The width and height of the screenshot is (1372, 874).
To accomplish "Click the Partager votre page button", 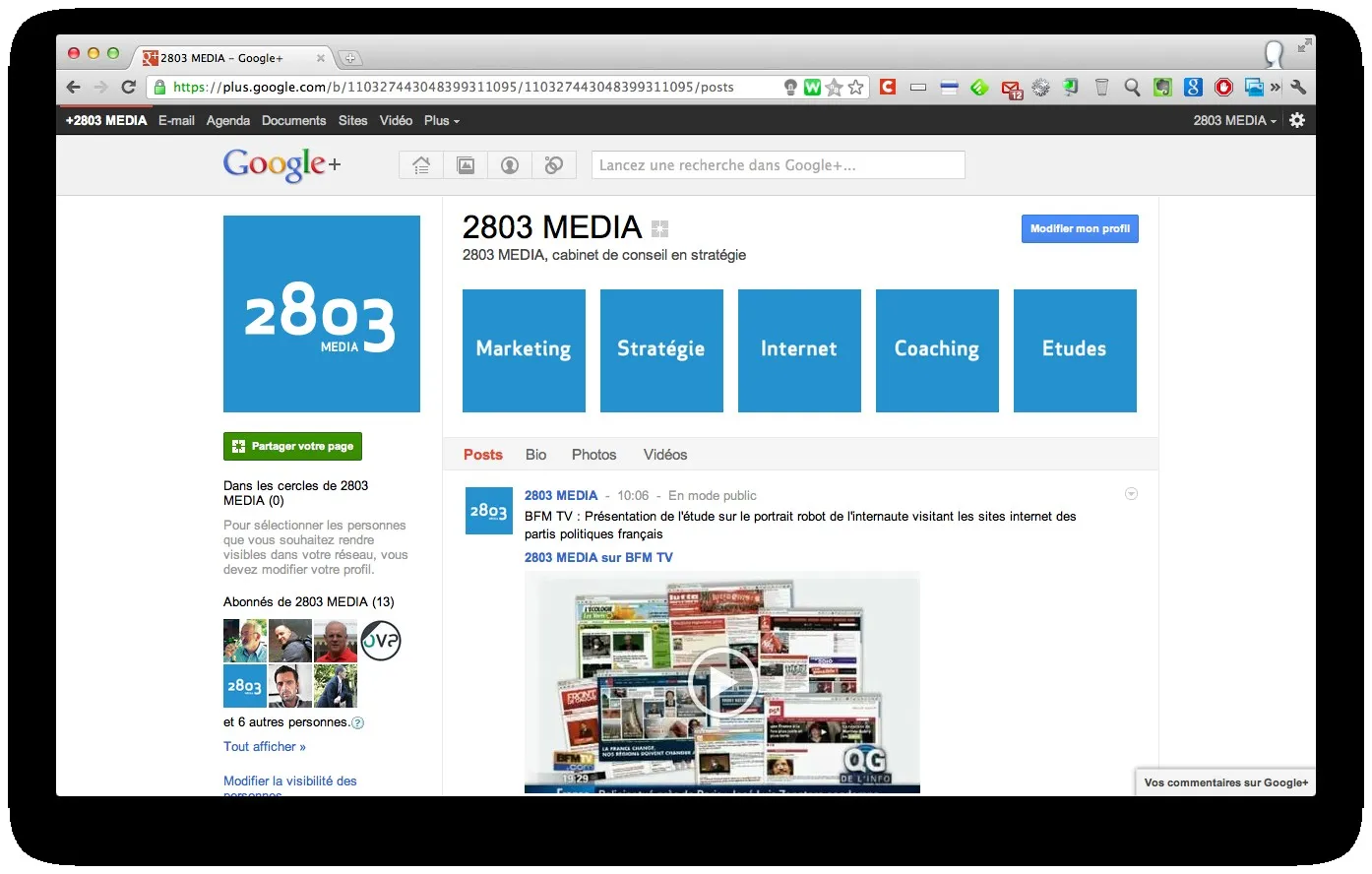I will pyautogui.click(x=292, y=446).
